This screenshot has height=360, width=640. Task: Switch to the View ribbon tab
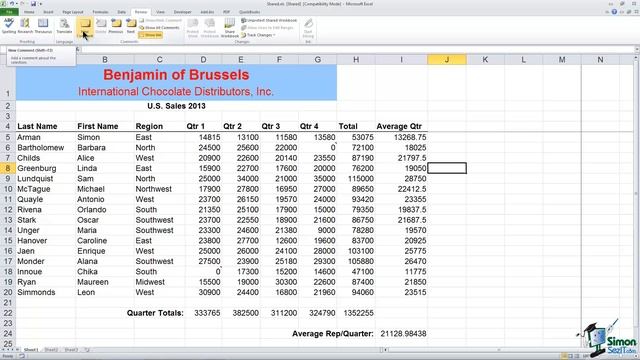(161, 12)
